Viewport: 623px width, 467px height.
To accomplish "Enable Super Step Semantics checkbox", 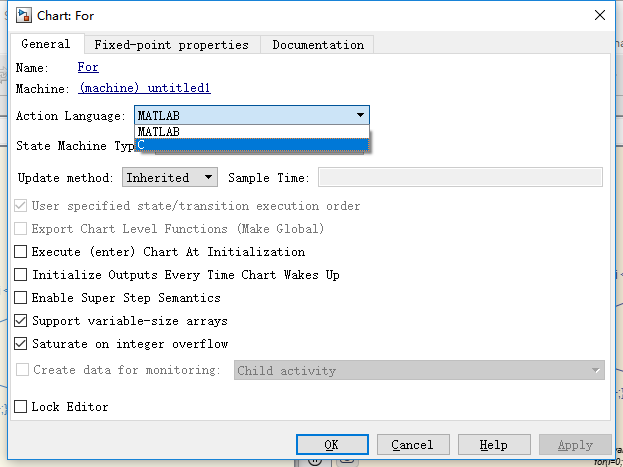I will (x=21, y=298).
